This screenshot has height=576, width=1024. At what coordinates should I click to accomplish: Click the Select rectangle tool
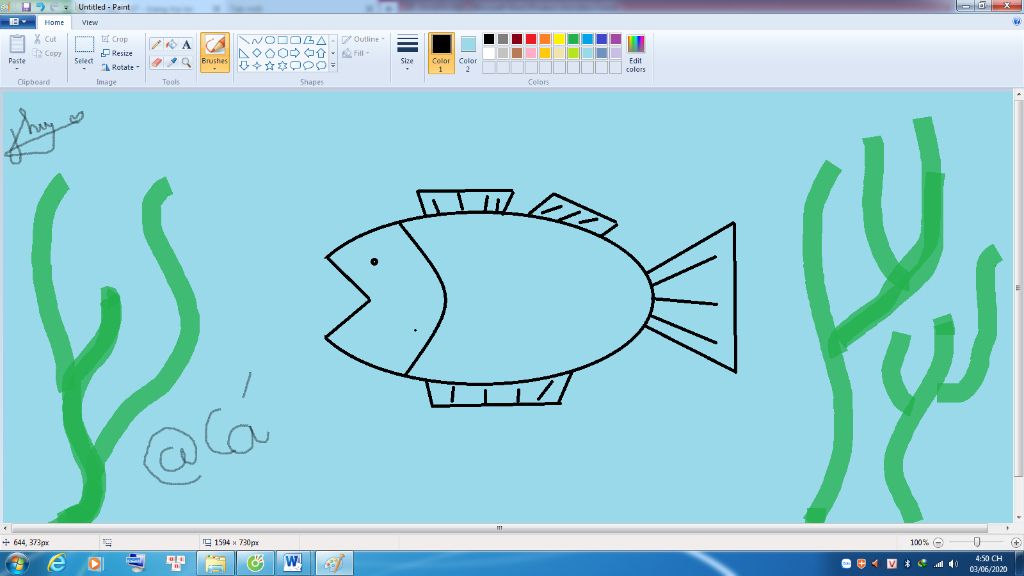point(84,44)
